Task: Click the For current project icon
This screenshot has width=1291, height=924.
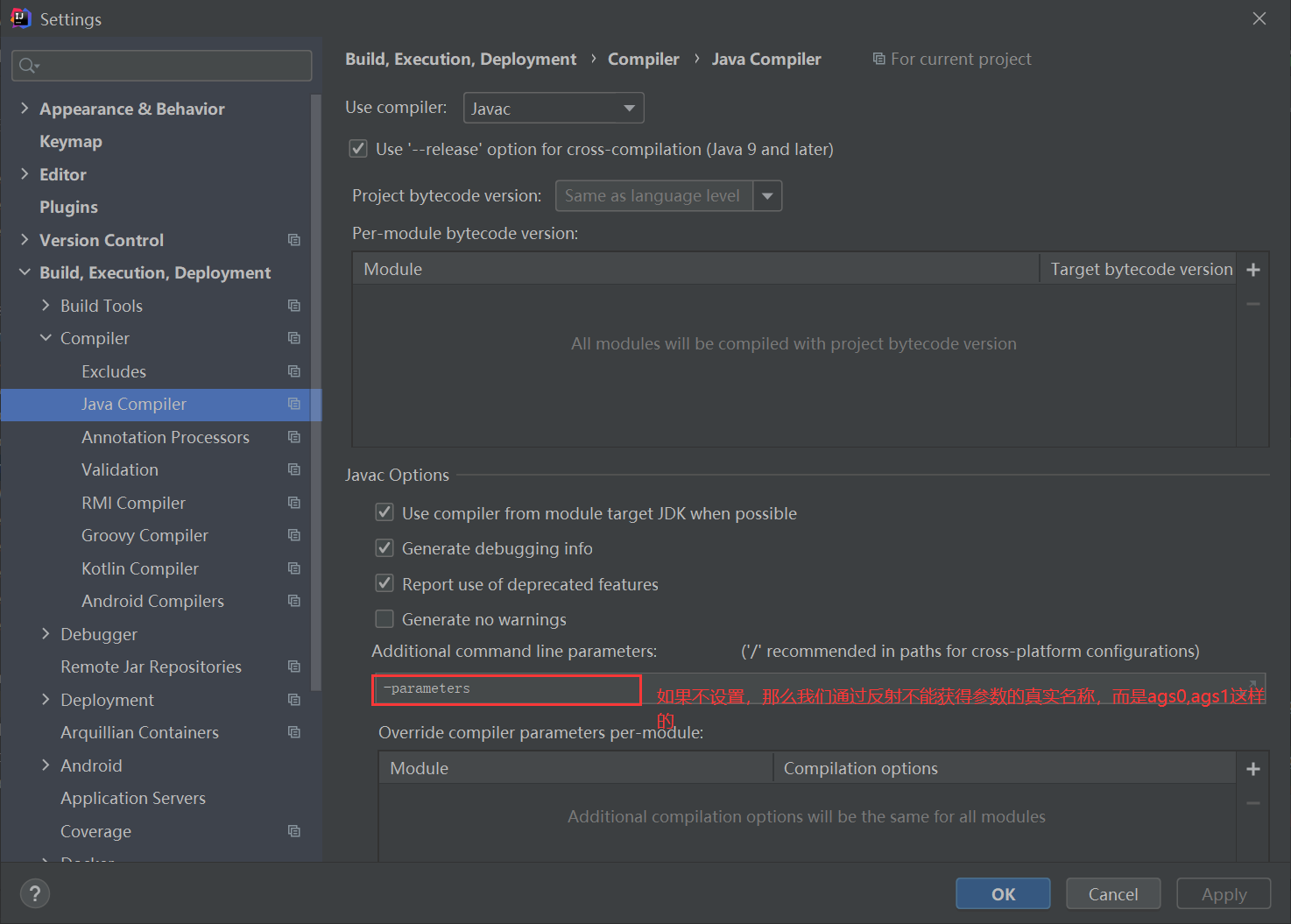Action: click(x=878, y=59)
